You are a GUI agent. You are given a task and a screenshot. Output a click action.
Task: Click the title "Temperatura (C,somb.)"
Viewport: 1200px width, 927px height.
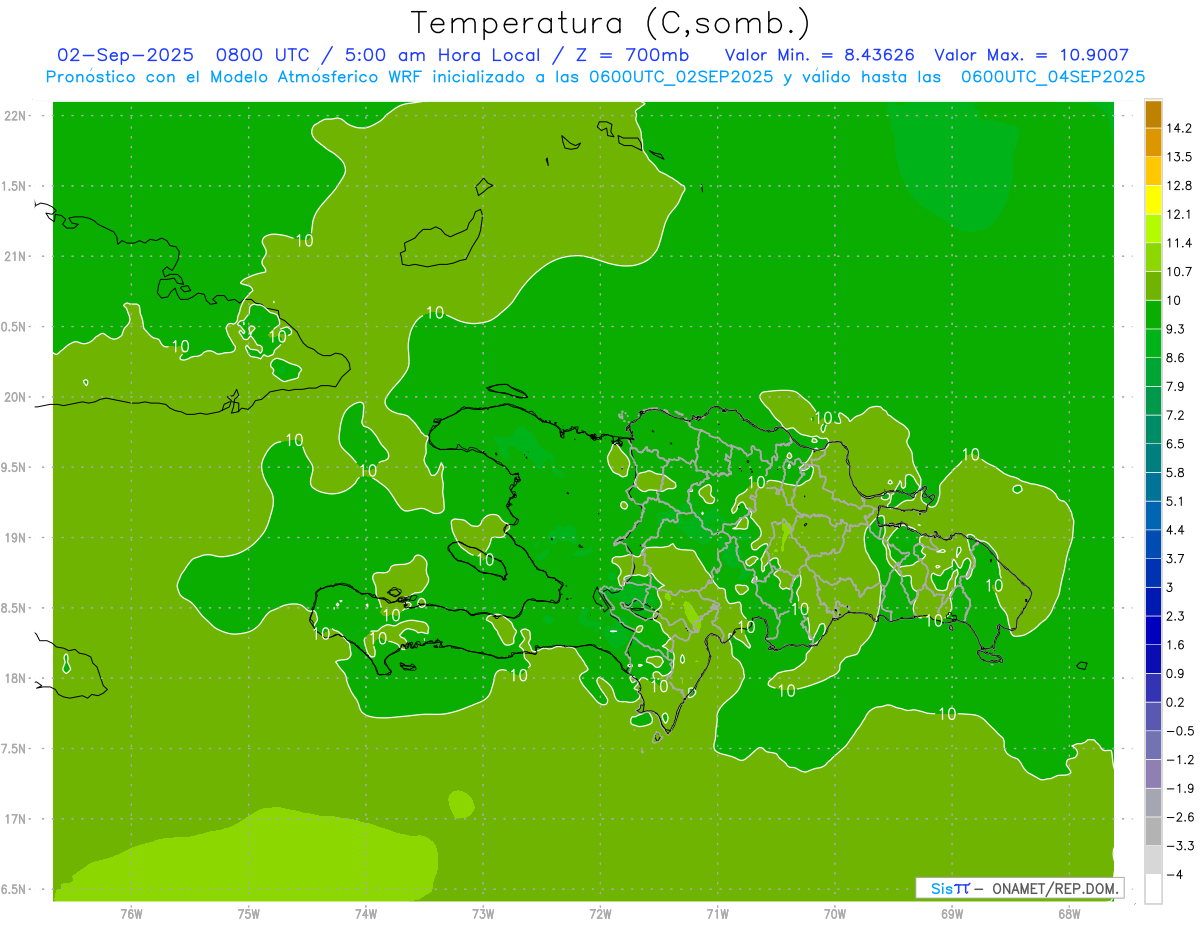tap(610, 24)
